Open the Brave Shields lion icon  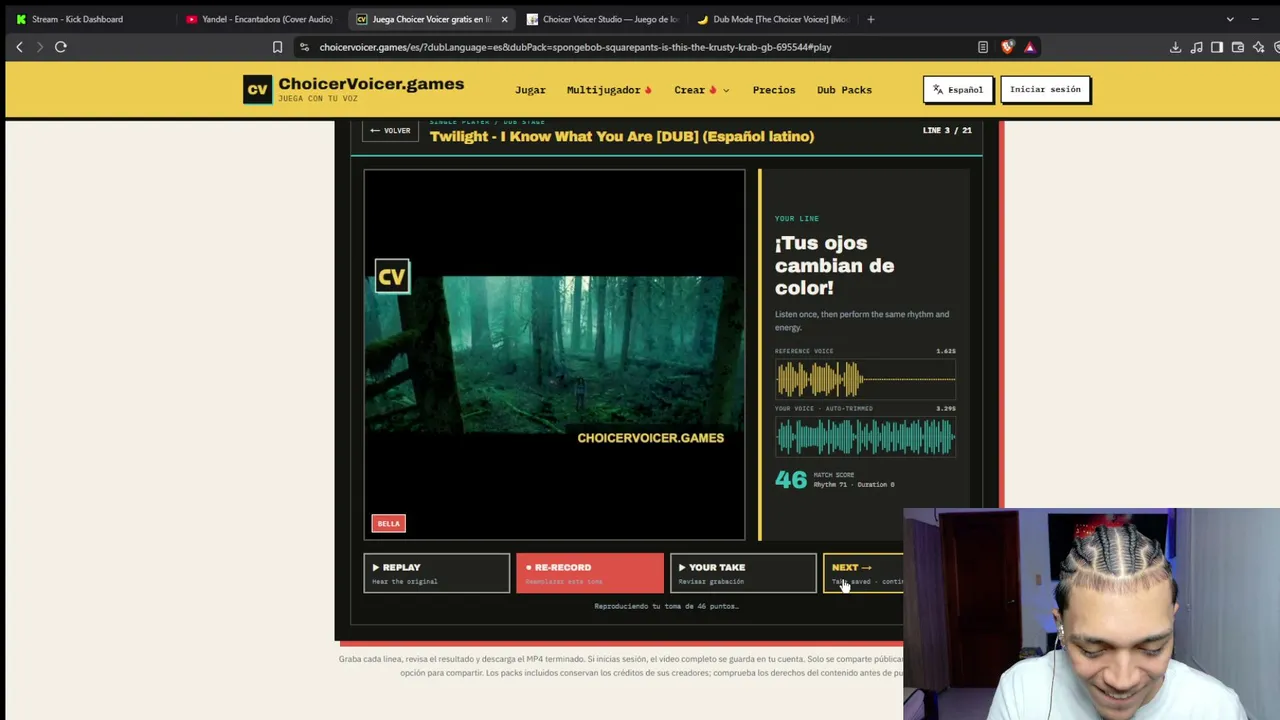point(1007,47)
